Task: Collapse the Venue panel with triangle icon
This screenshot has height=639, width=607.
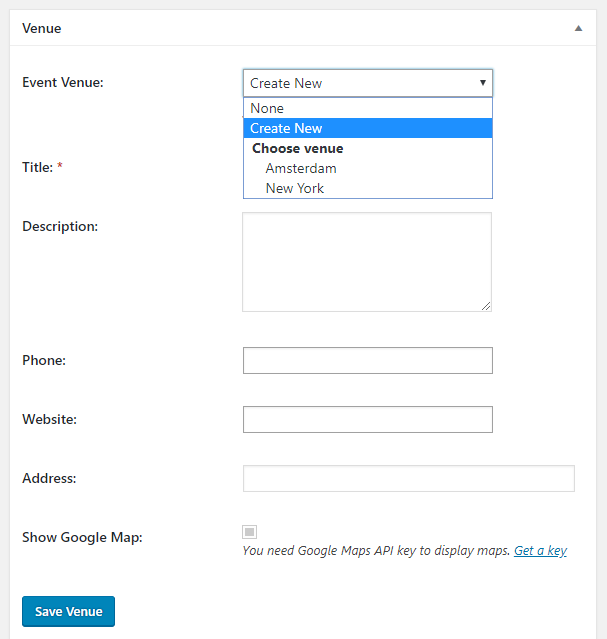Action: coord(578,28)
